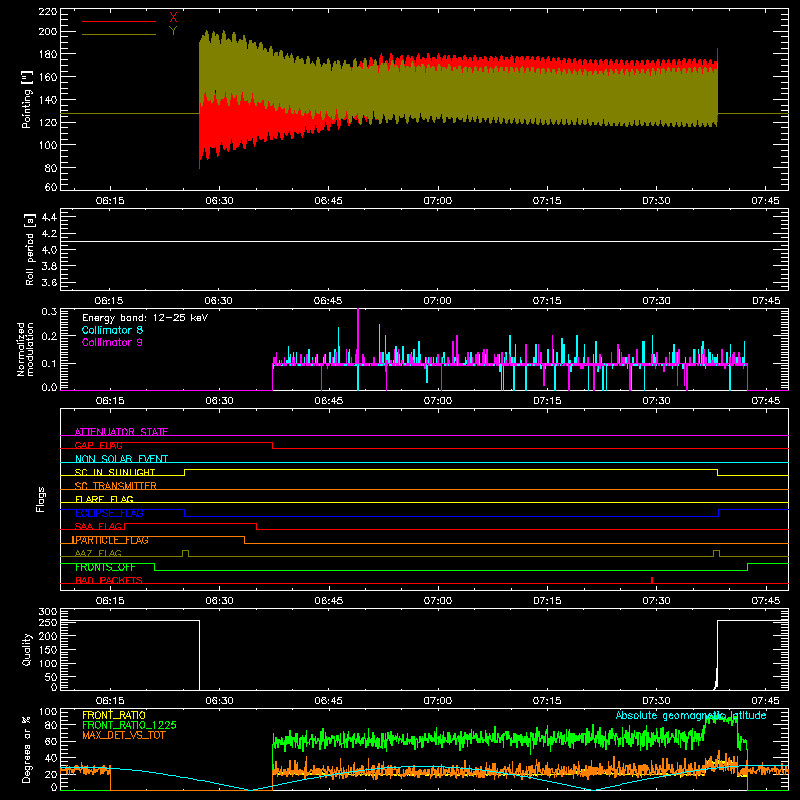Click the 220 tick label on Pointing axis
This screenshot has height=800, width=800.
tap(48, 11)
